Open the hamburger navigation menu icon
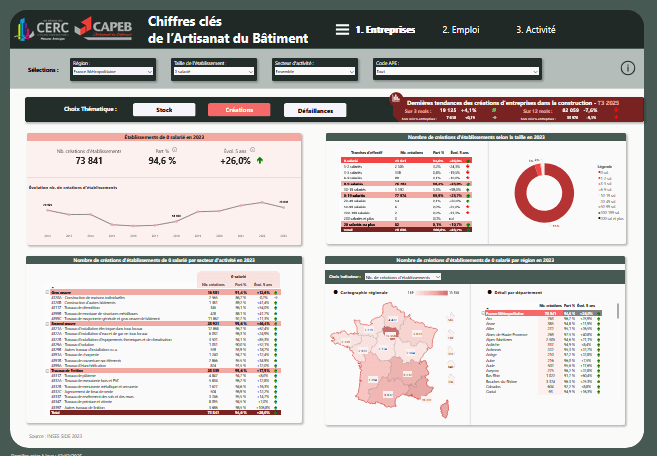 (x=343, y=30)
